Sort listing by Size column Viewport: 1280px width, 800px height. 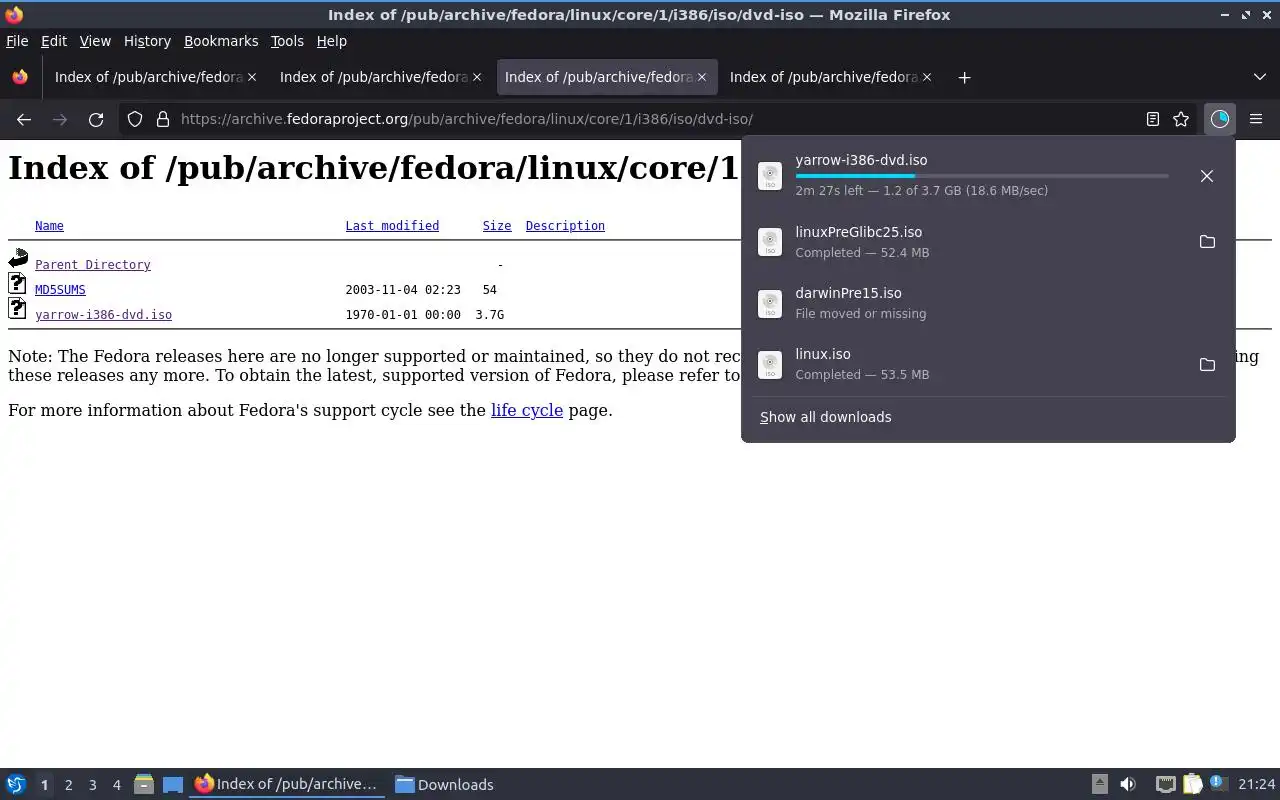(x=497, y=226)
